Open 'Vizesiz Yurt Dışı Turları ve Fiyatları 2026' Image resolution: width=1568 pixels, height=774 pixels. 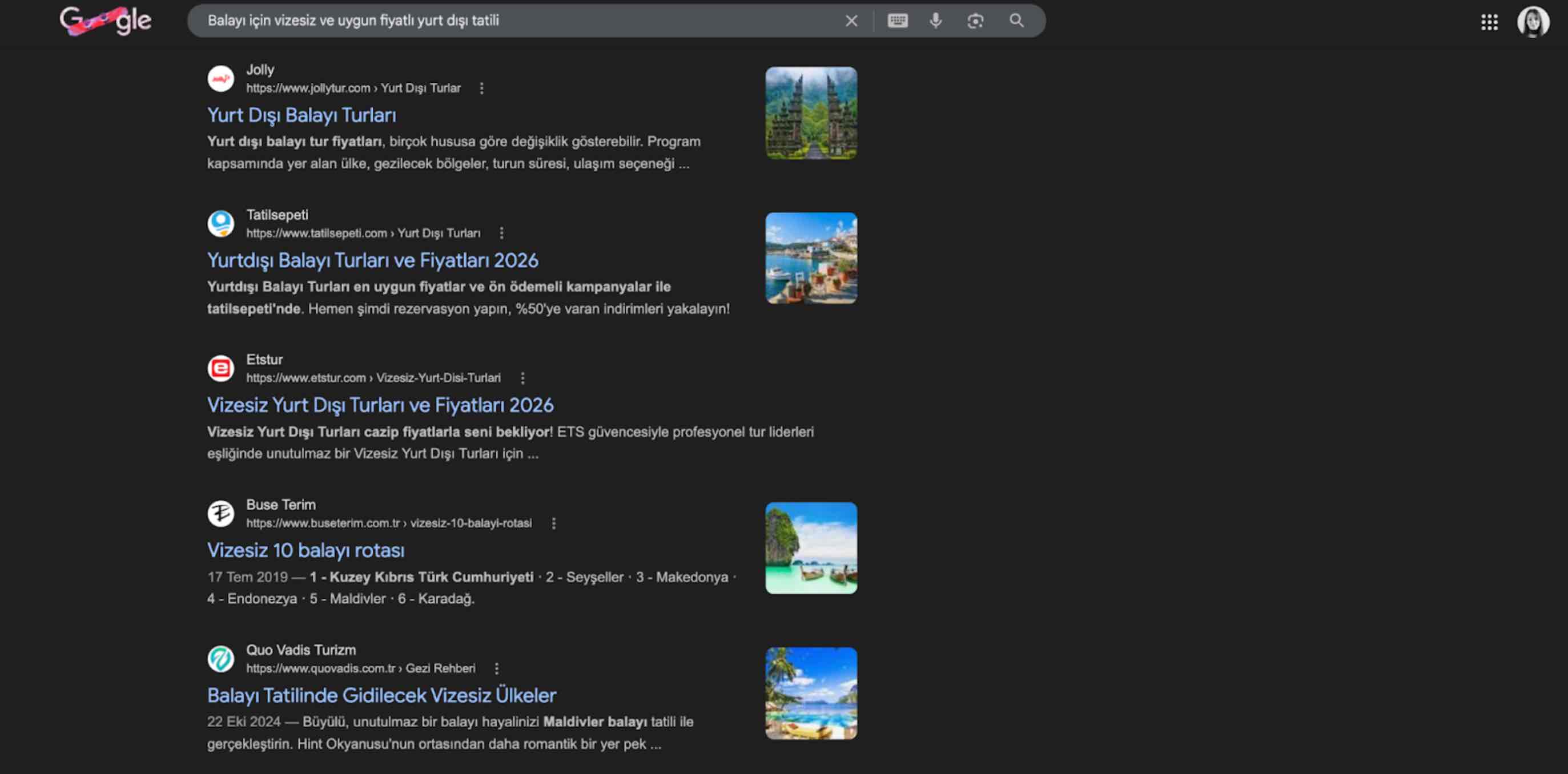pos(380,405)
